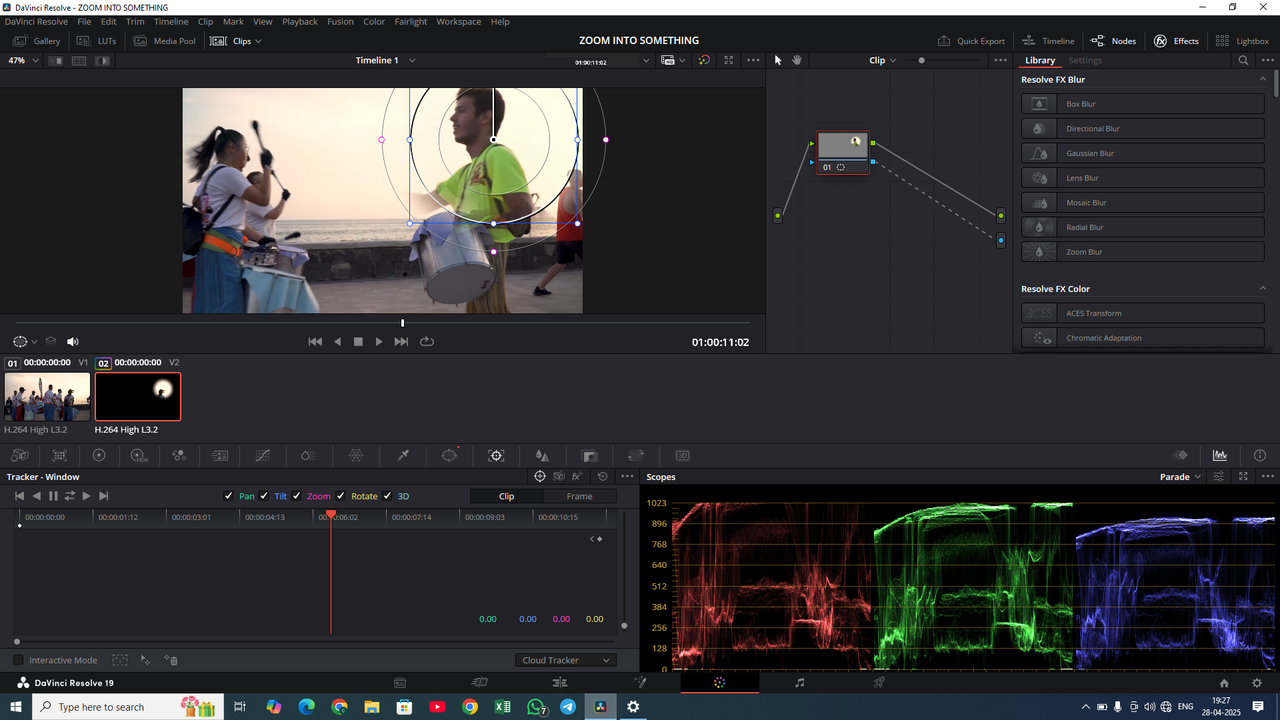Screen dimensions: 1280x720
Task: Open the Power Window palette
Action: [x=448, y=456]
